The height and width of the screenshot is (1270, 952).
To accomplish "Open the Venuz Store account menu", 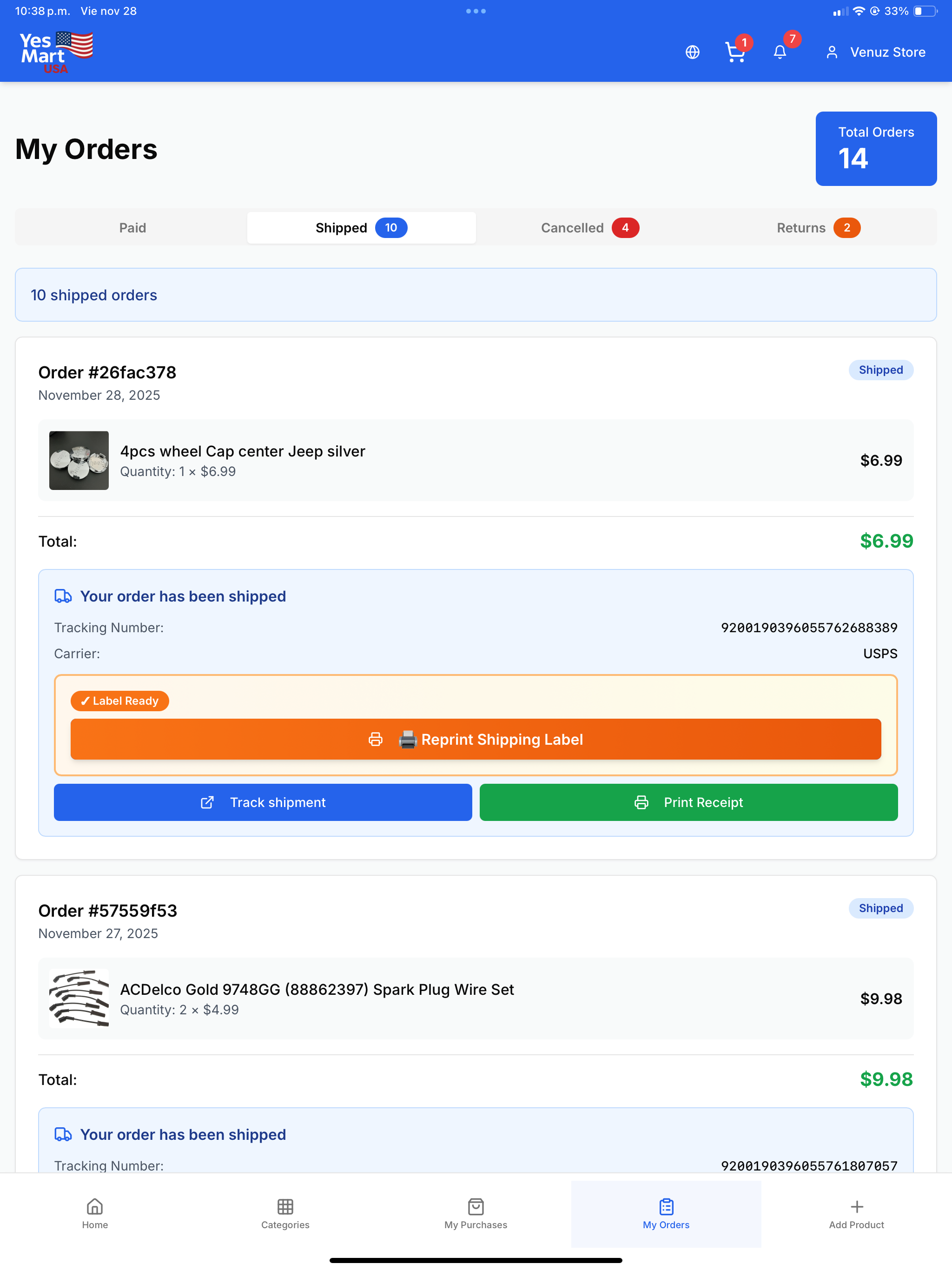I will point(876,52).
